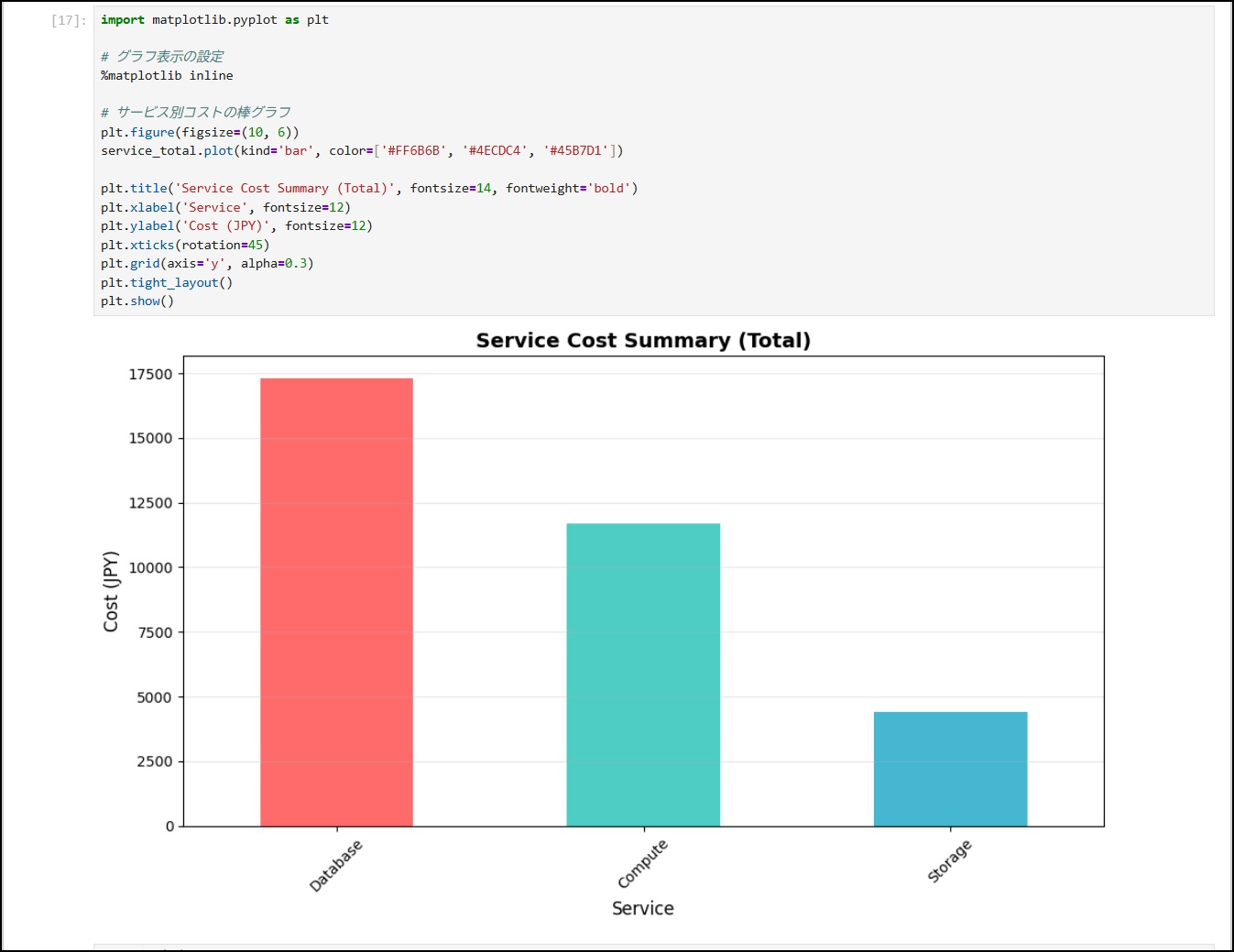The width and height of the screenshot is (1234, 952).
Task: Select the '#FF6B6B' color code in code
Action: tap(413, 151)
